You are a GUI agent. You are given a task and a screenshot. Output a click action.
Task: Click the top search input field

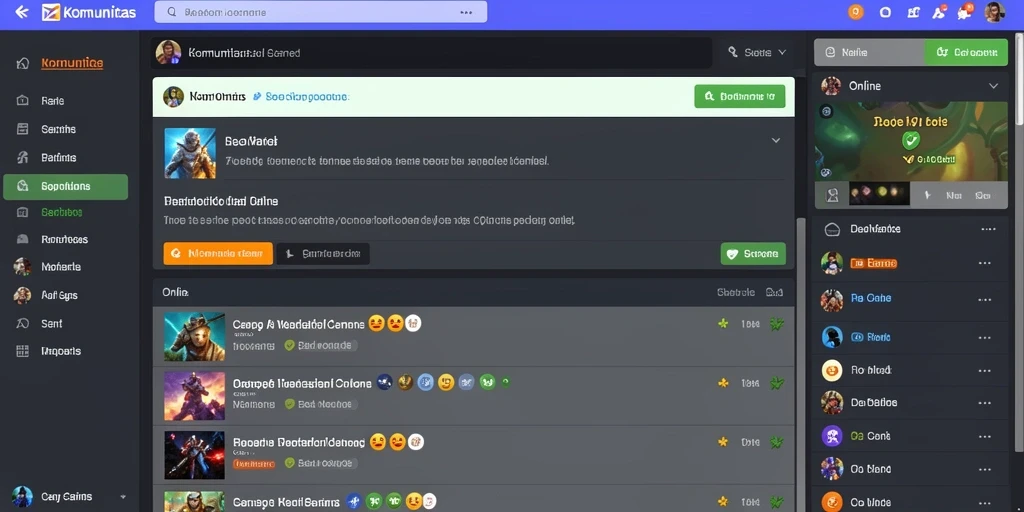tap(320, 12)
